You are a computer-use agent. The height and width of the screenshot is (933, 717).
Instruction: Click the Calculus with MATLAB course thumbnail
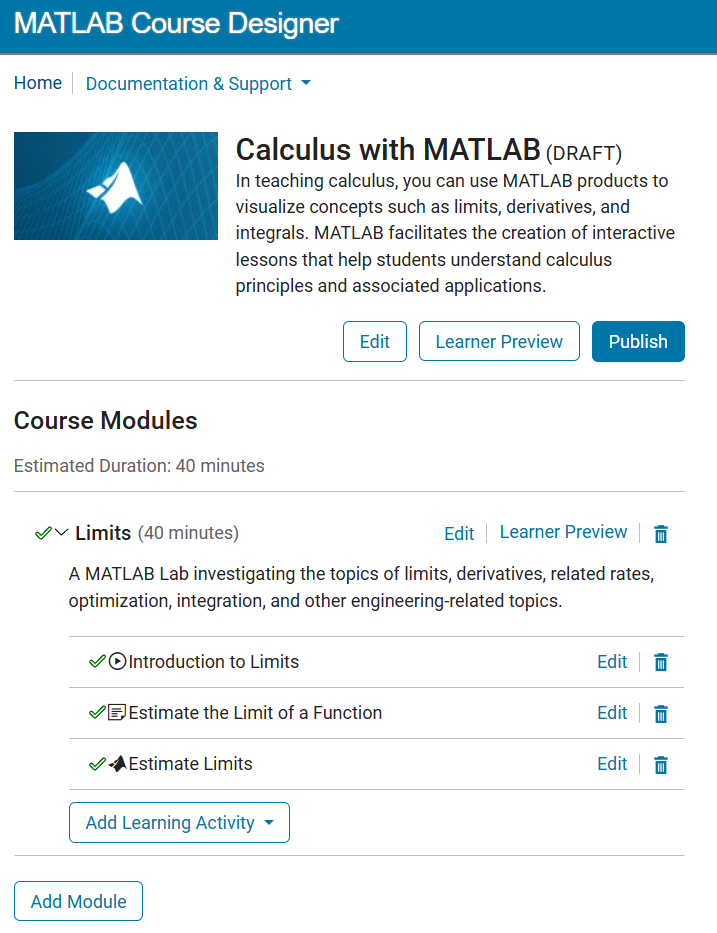click(x=116, y=186)
